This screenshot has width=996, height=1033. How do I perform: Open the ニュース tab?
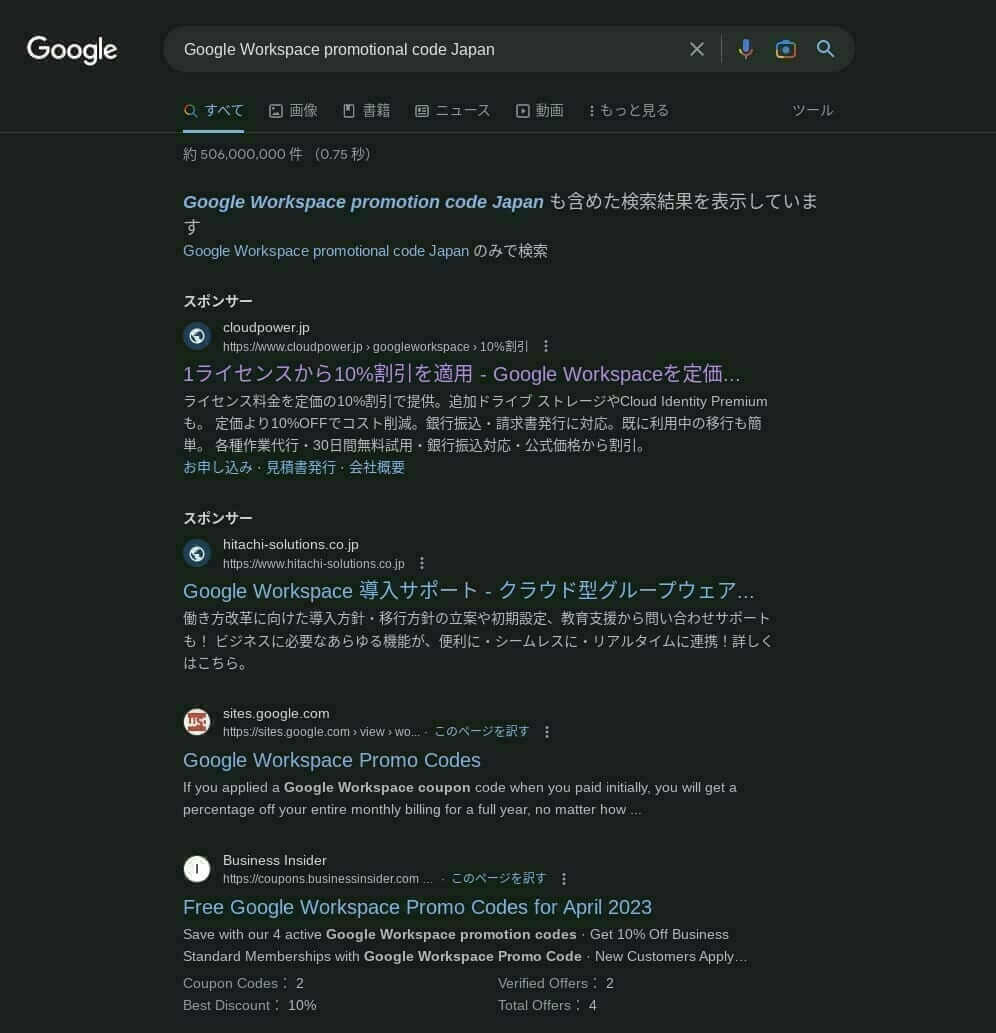(453, 111)
